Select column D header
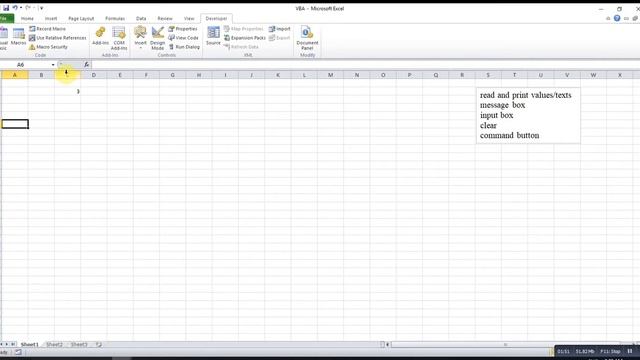Viewport: 640px width, 360px height. [x=93, y=75]
